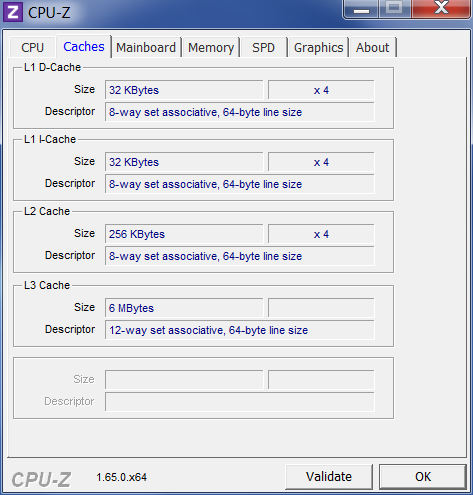
Task: Click the OK button
Action: pos(423,477)
